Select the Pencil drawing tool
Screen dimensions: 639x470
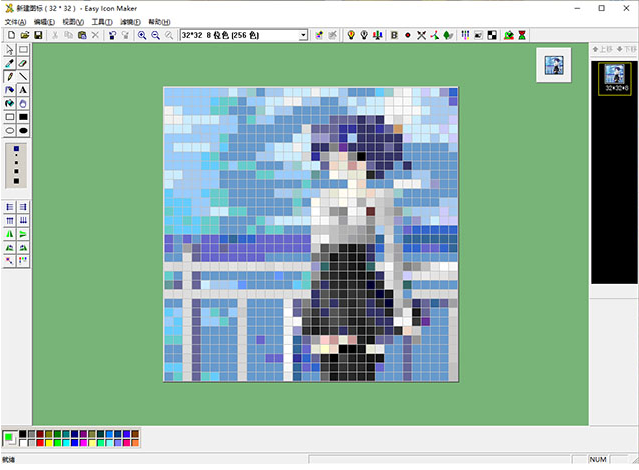click(x=10, y=76)
